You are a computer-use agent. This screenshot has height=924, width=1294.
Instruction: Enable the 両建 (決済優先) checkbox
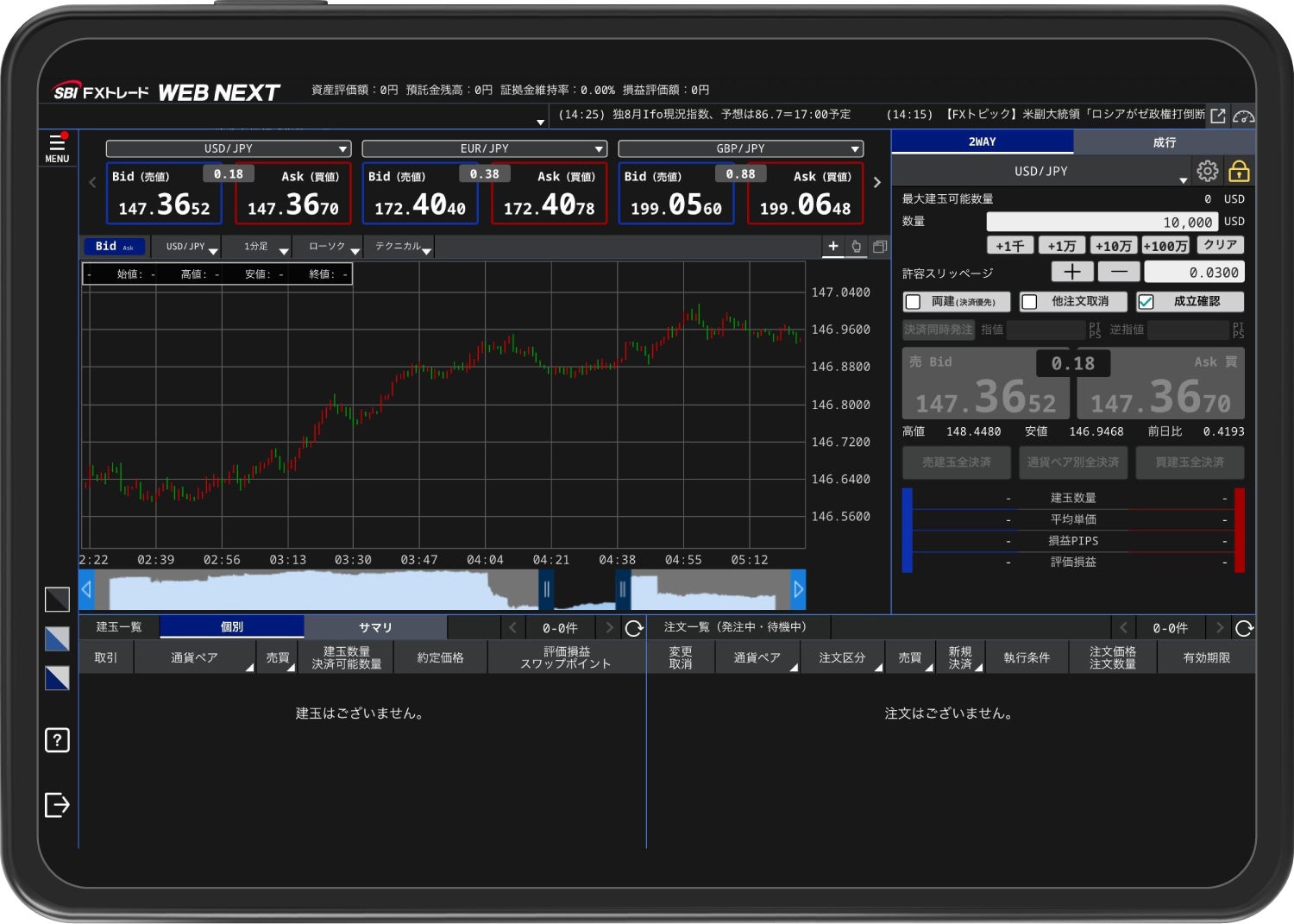[913, 302]
